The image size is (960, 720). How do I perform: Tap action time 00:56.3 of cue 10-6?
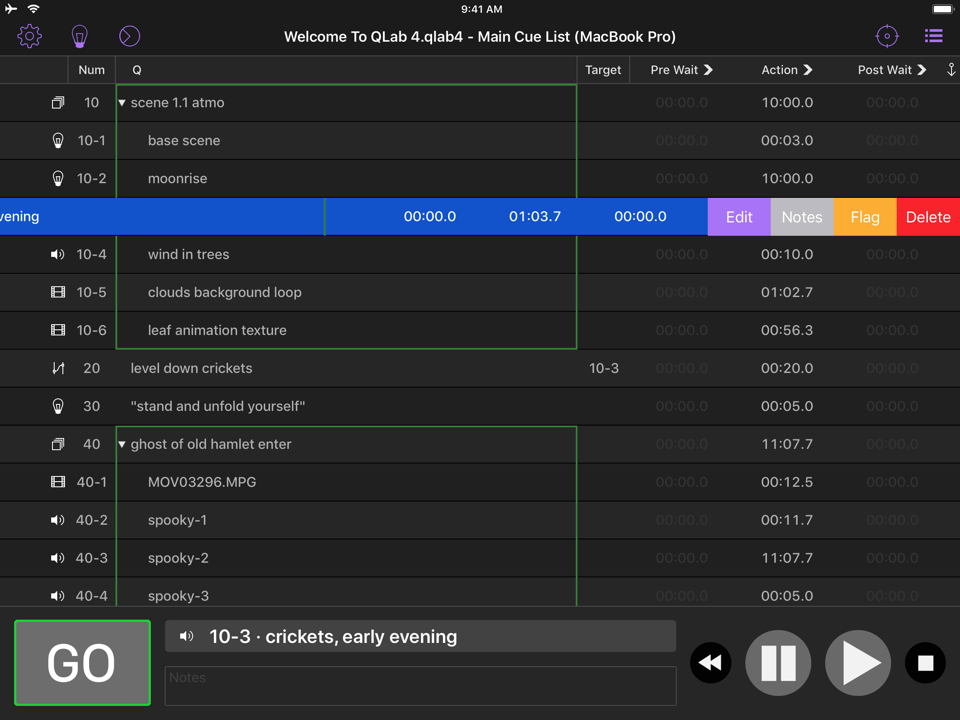click(787, 330)
